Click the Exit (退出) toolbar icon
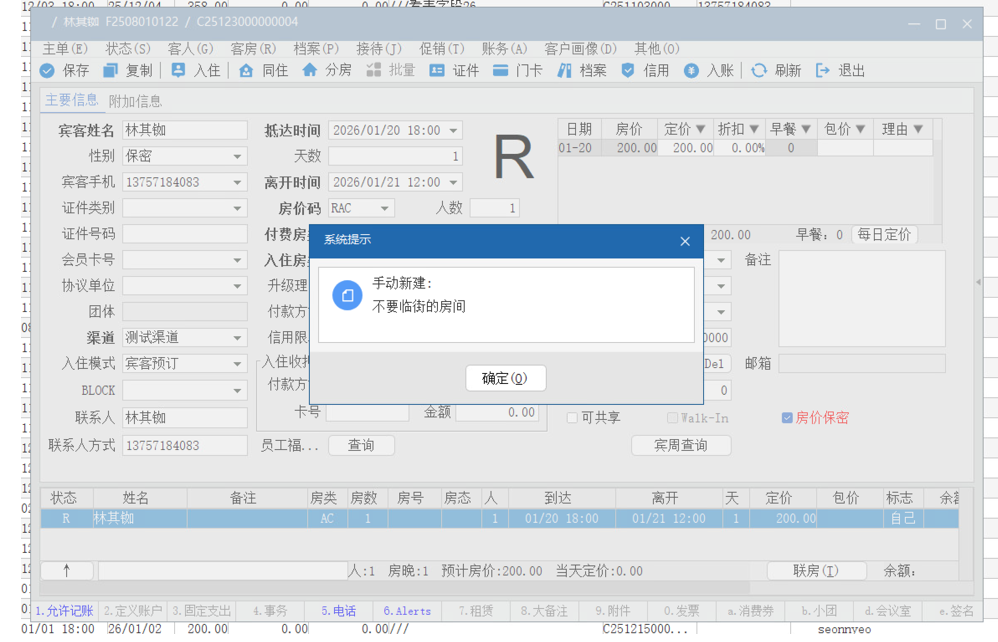The width and height of the screenshot is (998, 642). (x=823, y=71)
